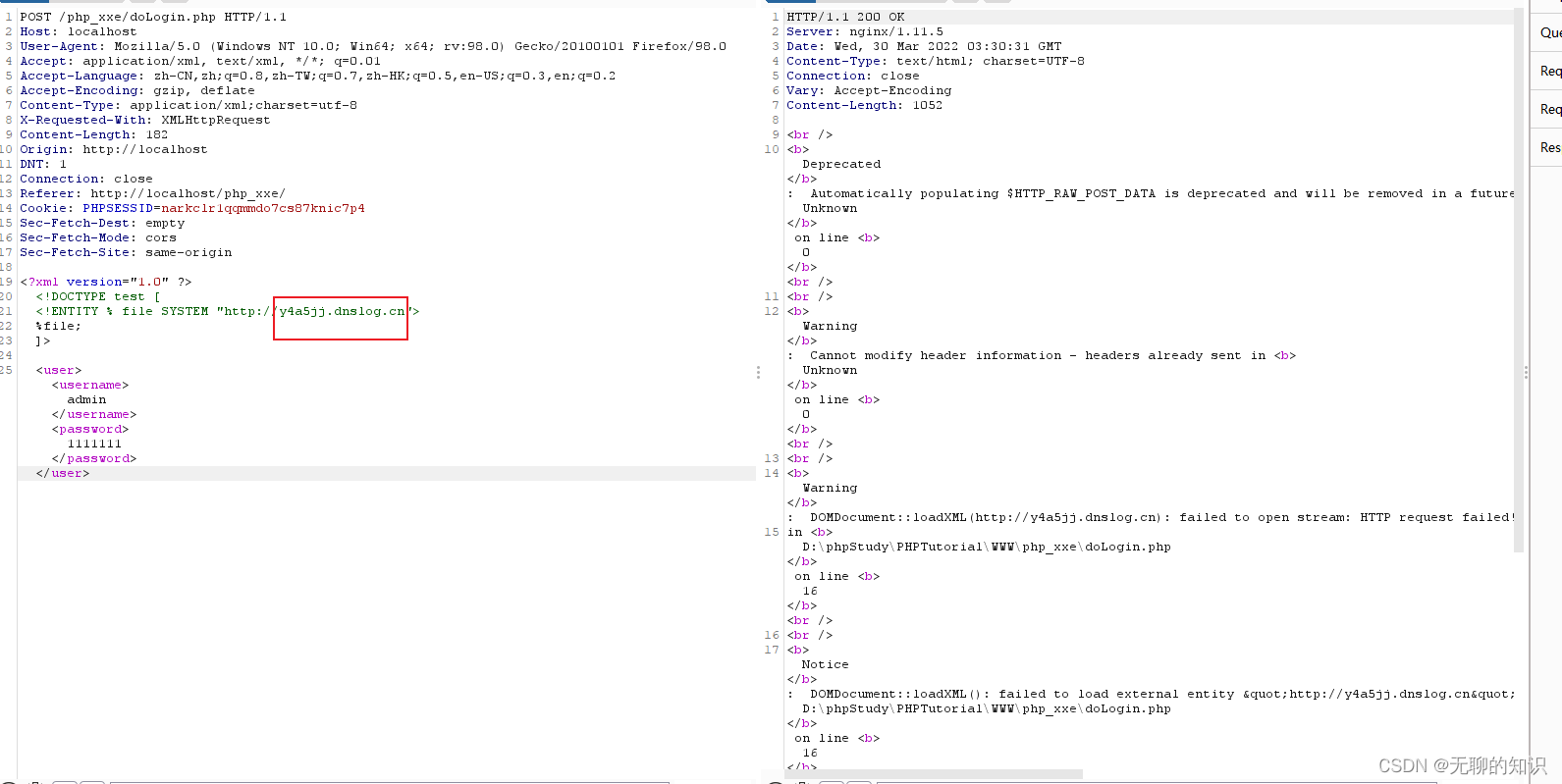
Task: Click 'Content-Length: 1052' in the response
Action: (864, 105)
